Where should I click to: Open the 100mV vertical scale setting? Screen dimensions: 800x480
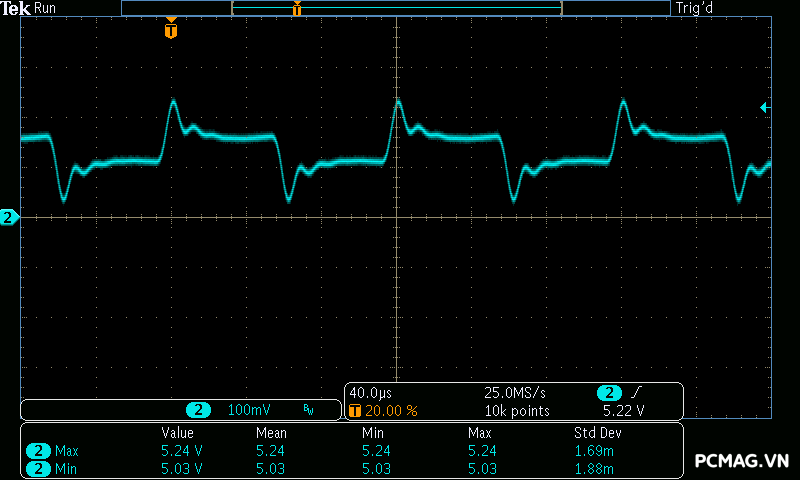(248, 410)
